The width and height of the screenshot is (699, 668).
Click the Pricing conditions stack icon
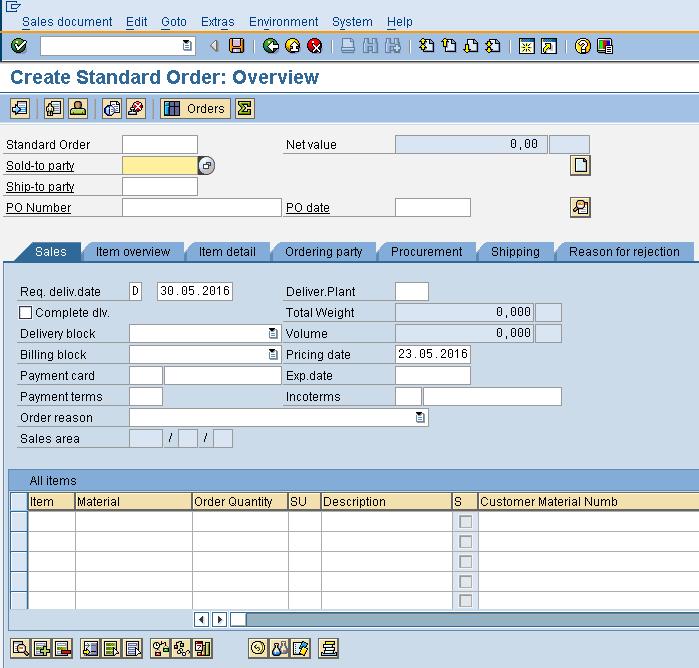328,648
